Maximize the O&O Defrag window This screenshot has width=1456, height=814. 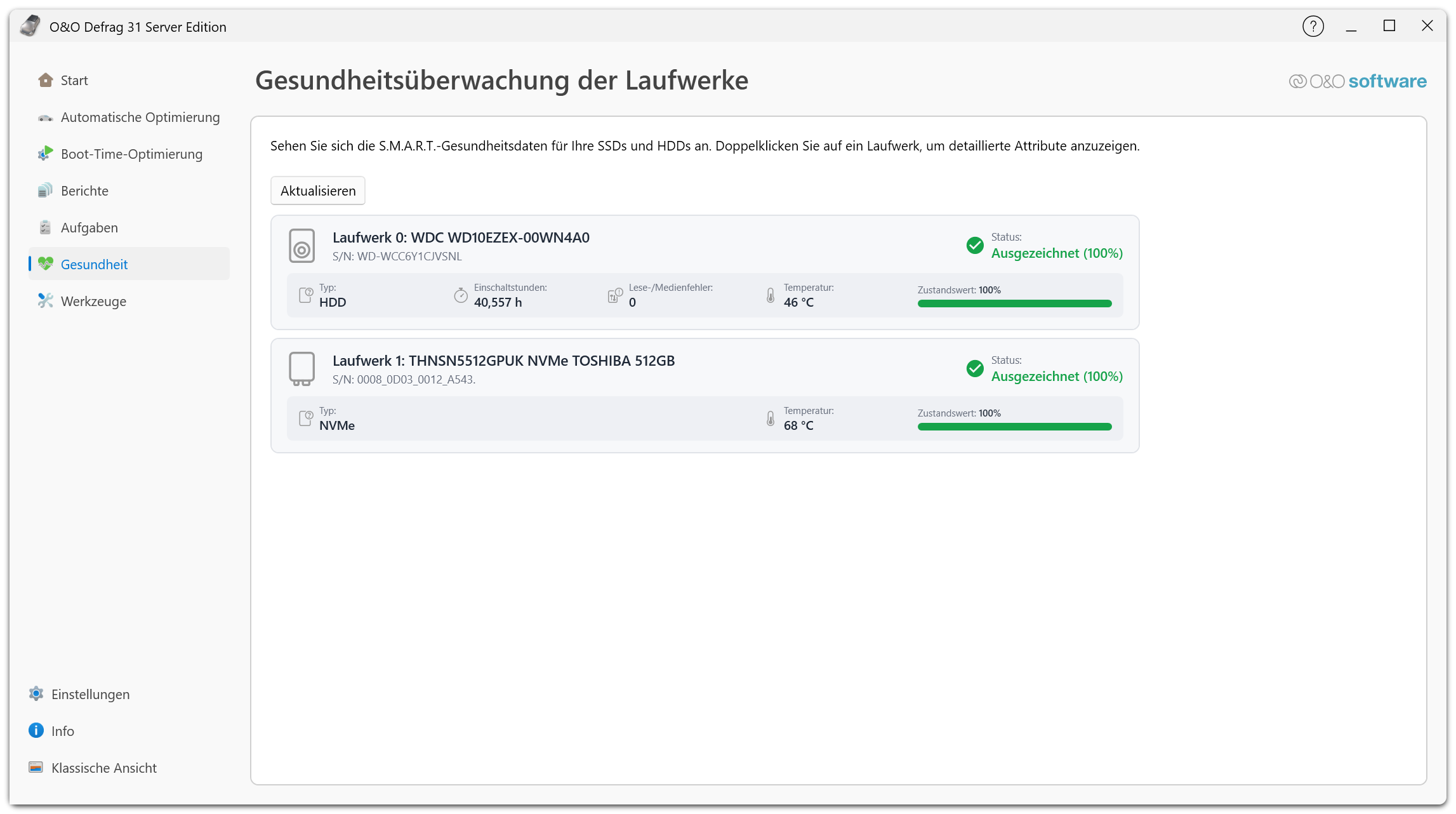(1389, 26)
